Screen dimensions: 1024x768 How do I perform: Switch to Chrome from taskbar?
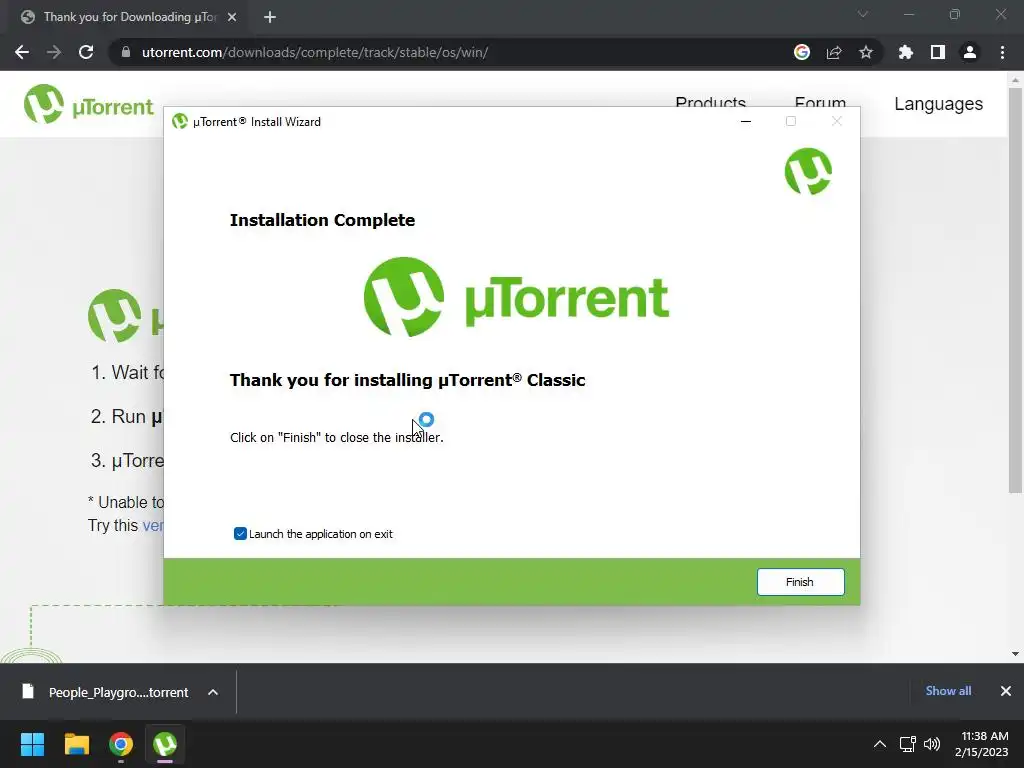tap(121, 744)
